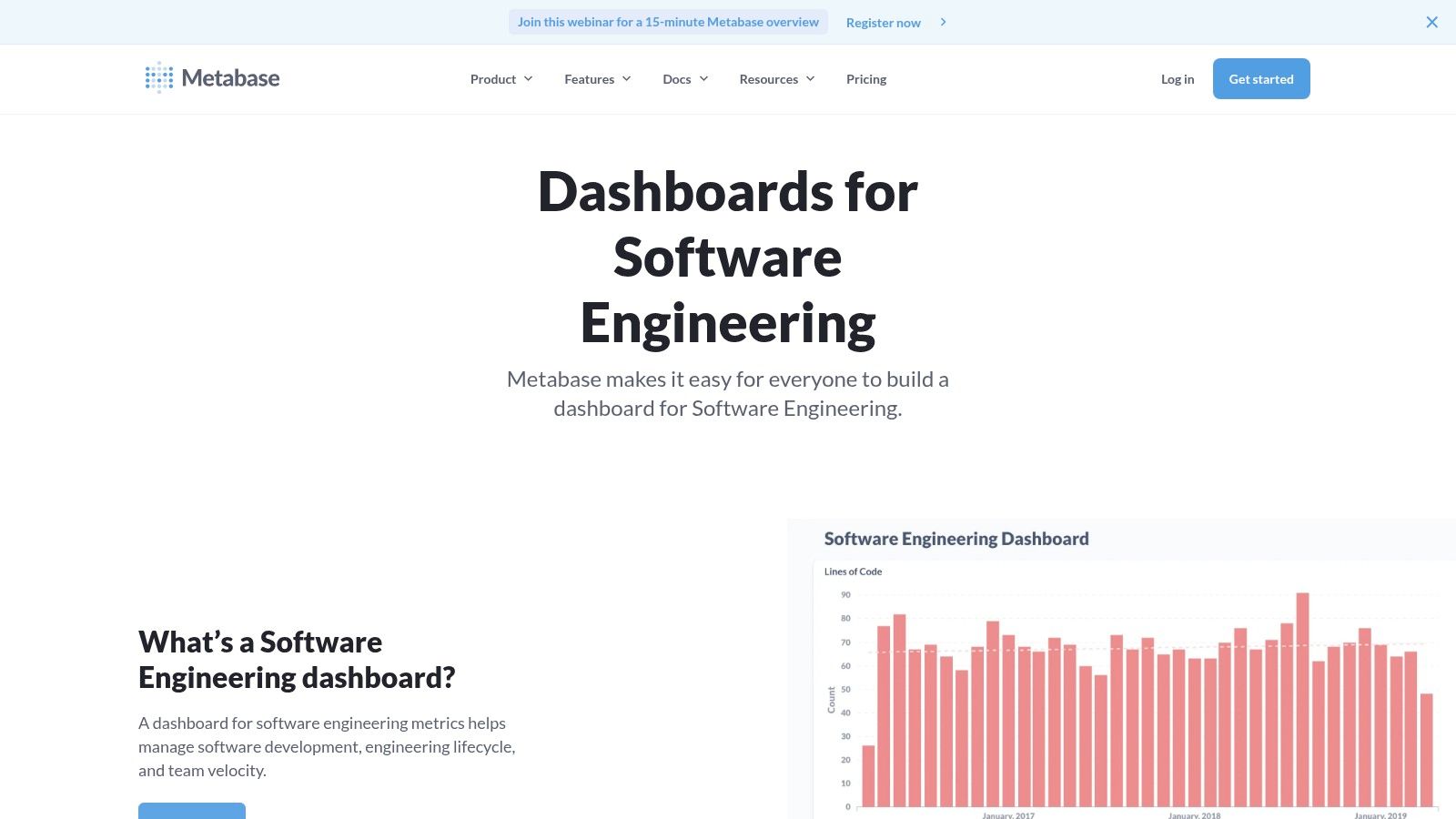Click the Log in link
The height and width of the screenshot is (819, 1456).
1178,79
